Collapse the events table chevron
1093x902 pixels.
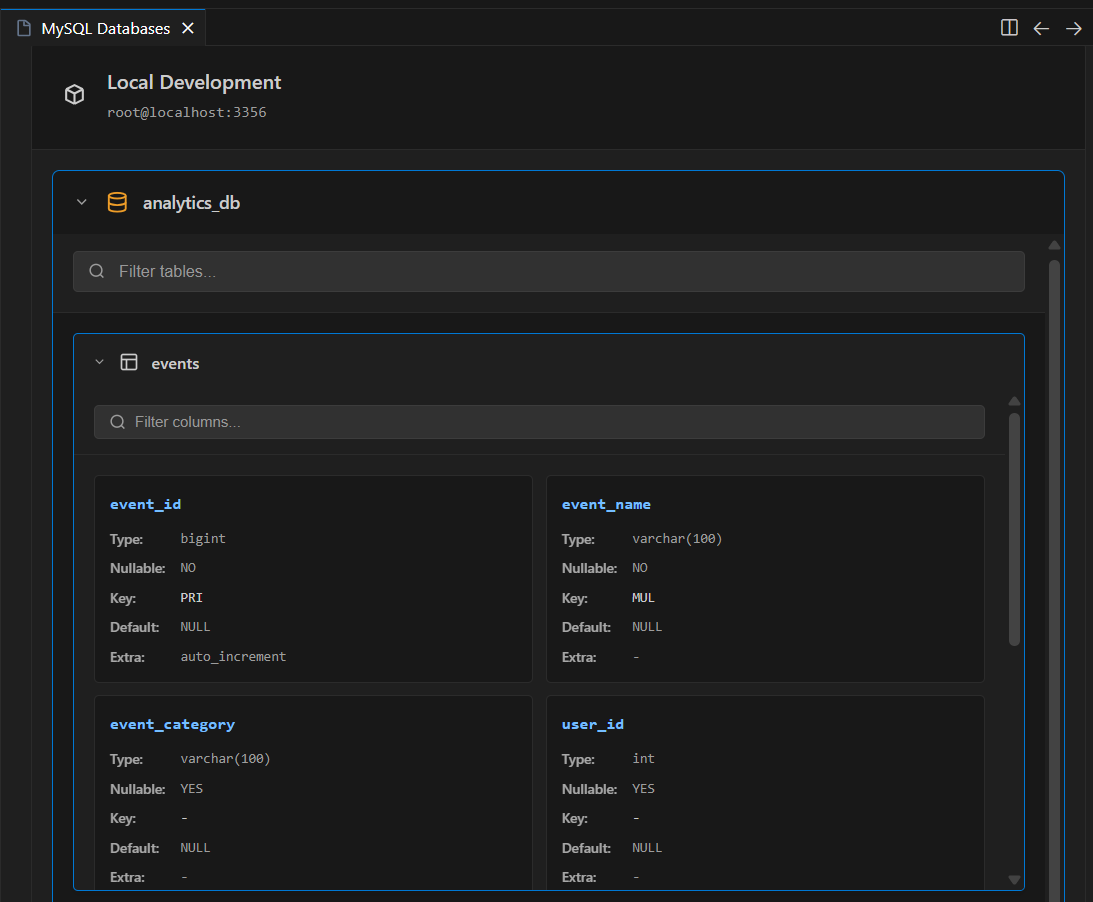click(x=99, y=362)
